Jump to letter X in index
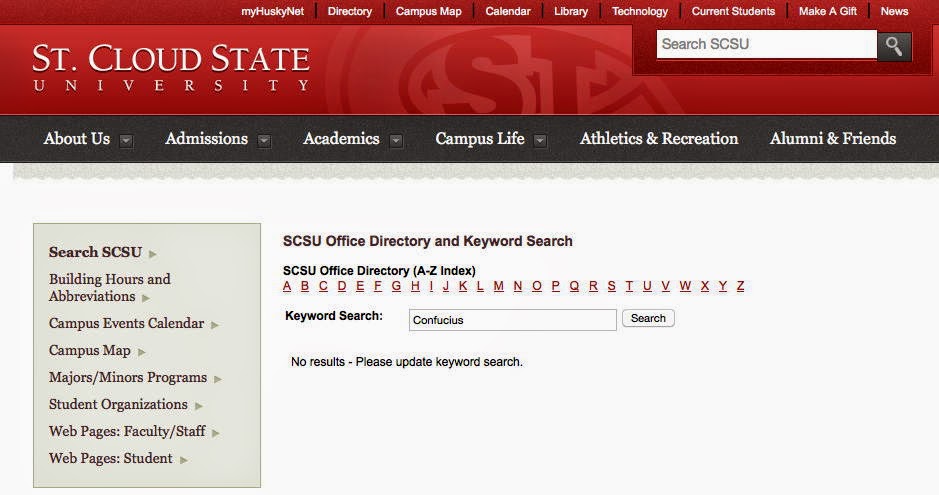 [x=705, y=286]
